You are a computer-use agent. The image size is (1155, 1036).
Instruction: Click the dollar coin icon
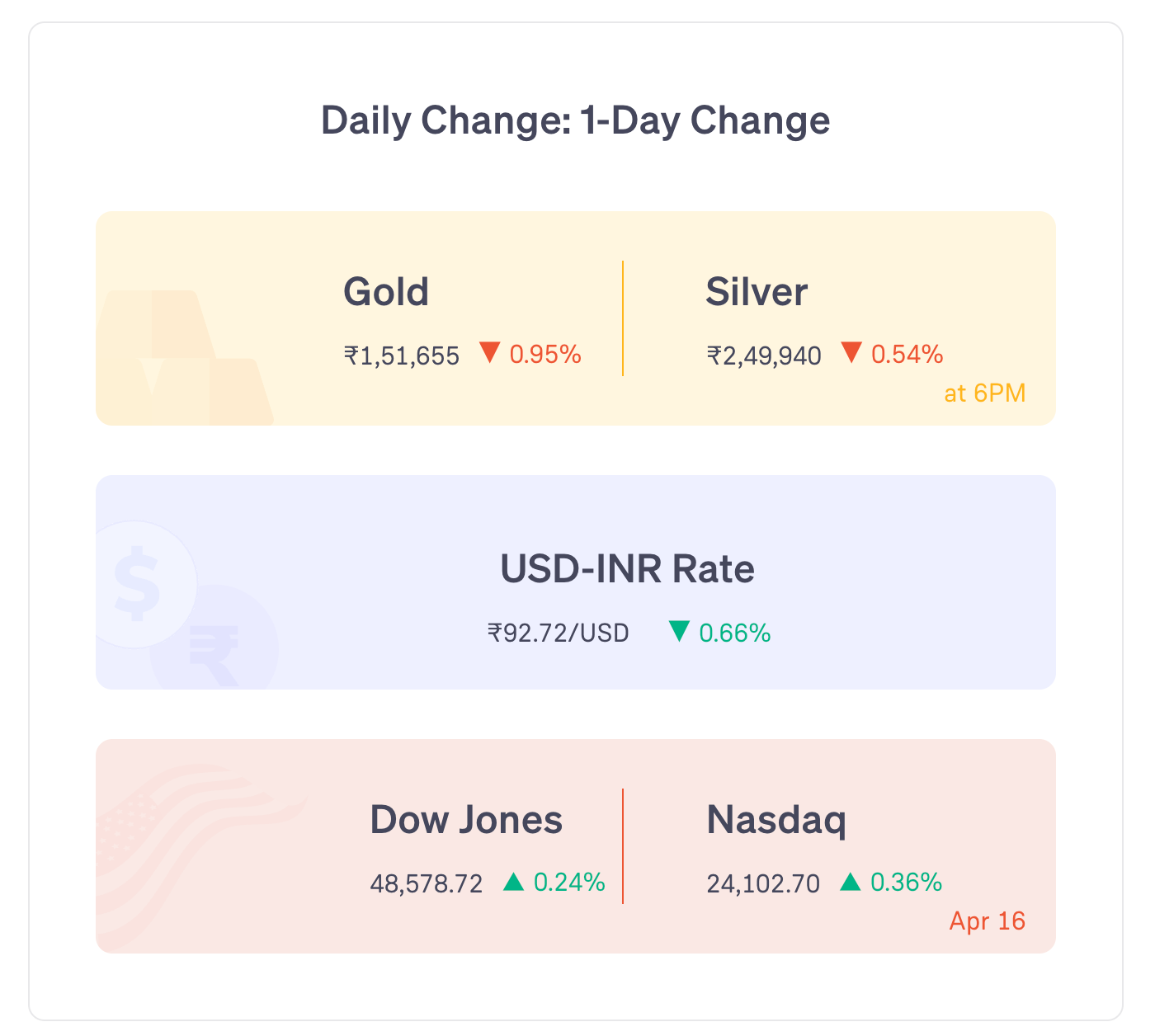(x=139, y=585)
